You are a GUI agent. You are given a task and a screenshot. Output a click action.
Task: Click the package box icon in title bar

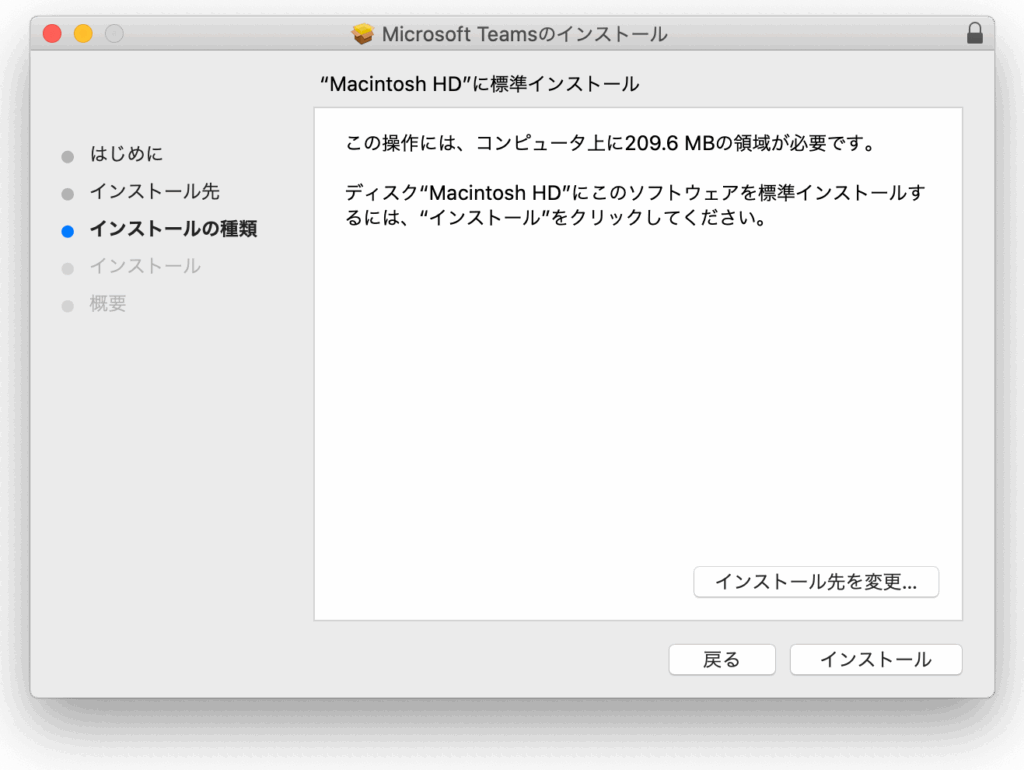363,34
